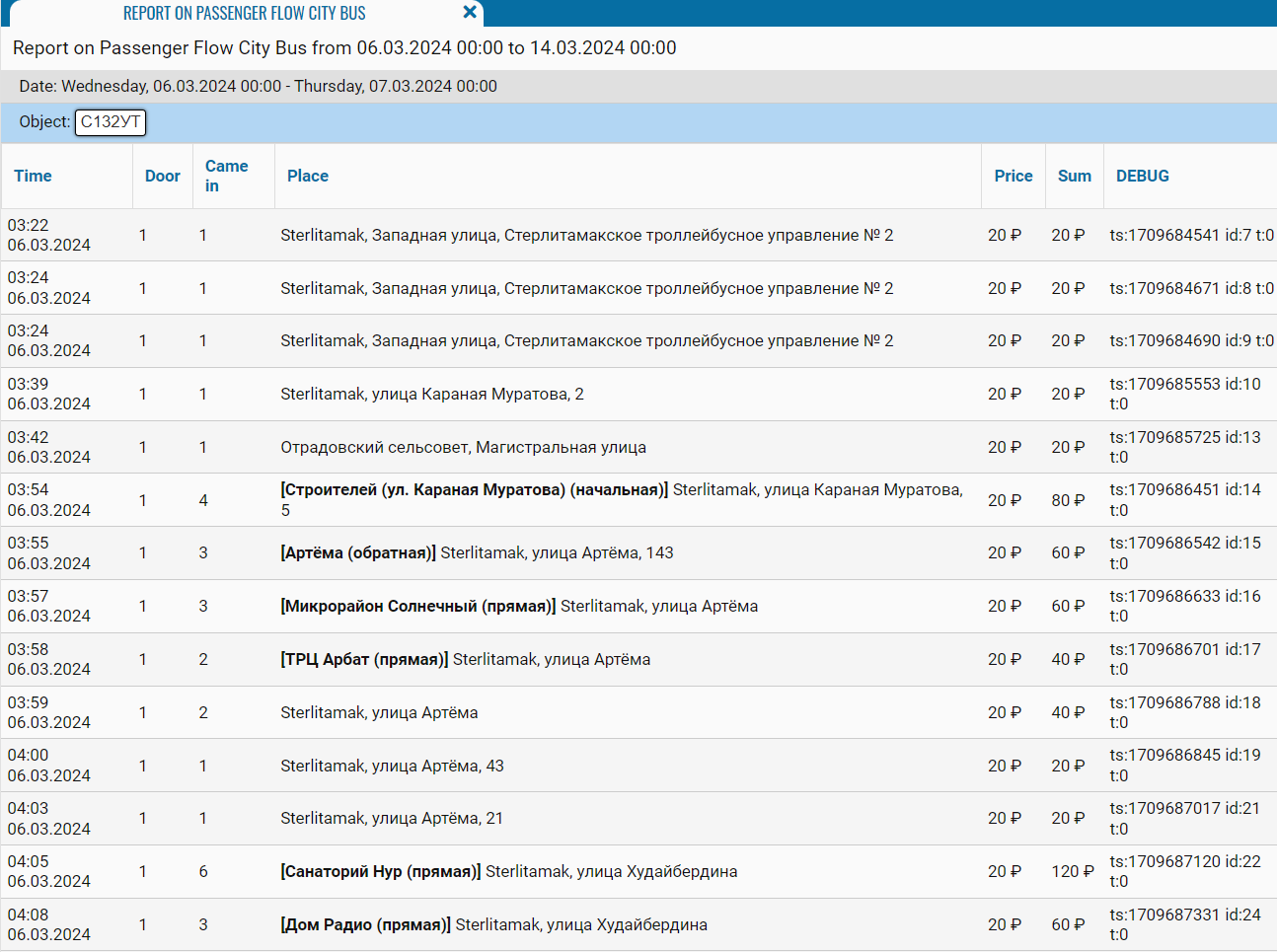The width and height of the screenshot is (1277, 952).
Task: Select the ТРЦ Арбат stop row
Action: pos(364,660)
